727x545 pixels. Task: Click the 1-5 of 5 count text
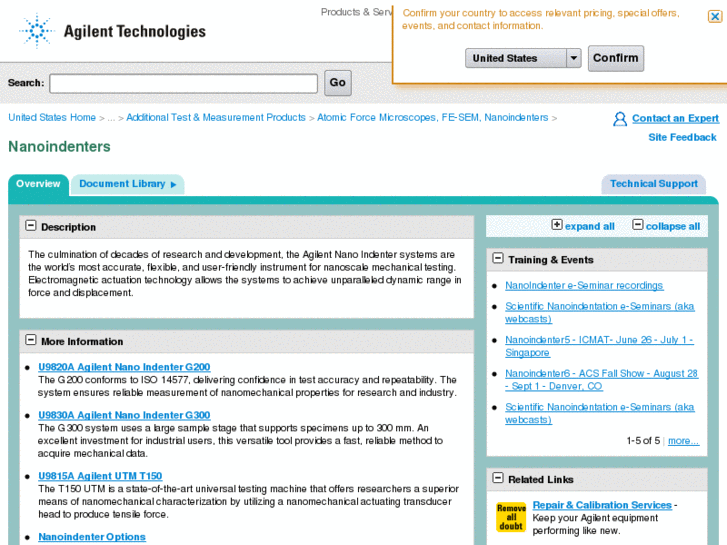click(643, 441)
